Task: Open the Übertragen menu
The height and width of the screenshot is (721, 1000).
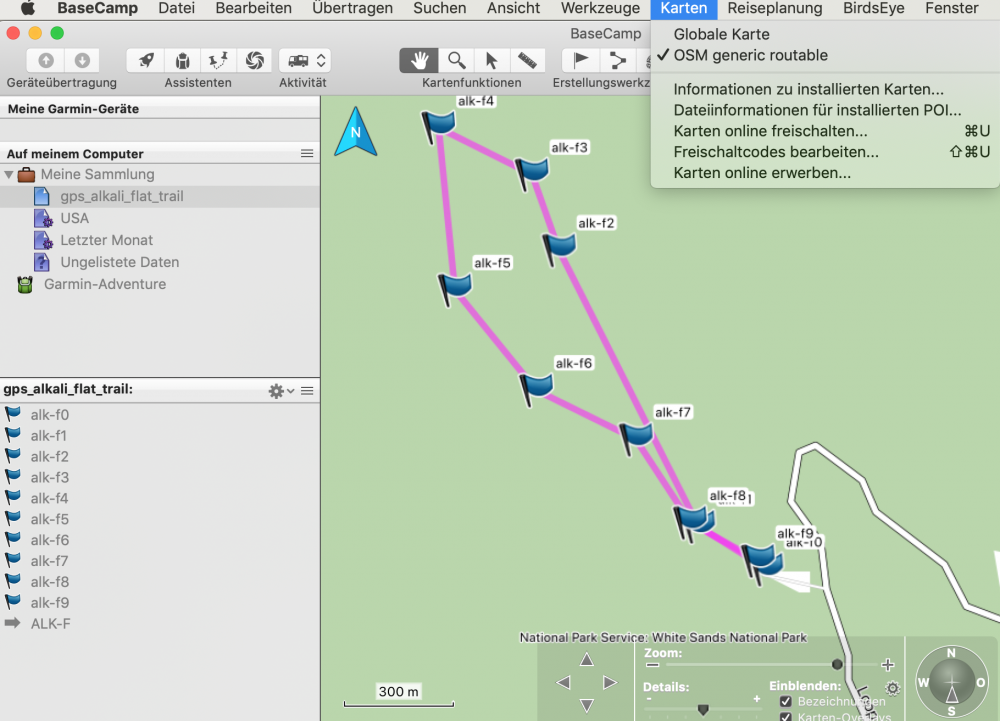Action: 352,8
